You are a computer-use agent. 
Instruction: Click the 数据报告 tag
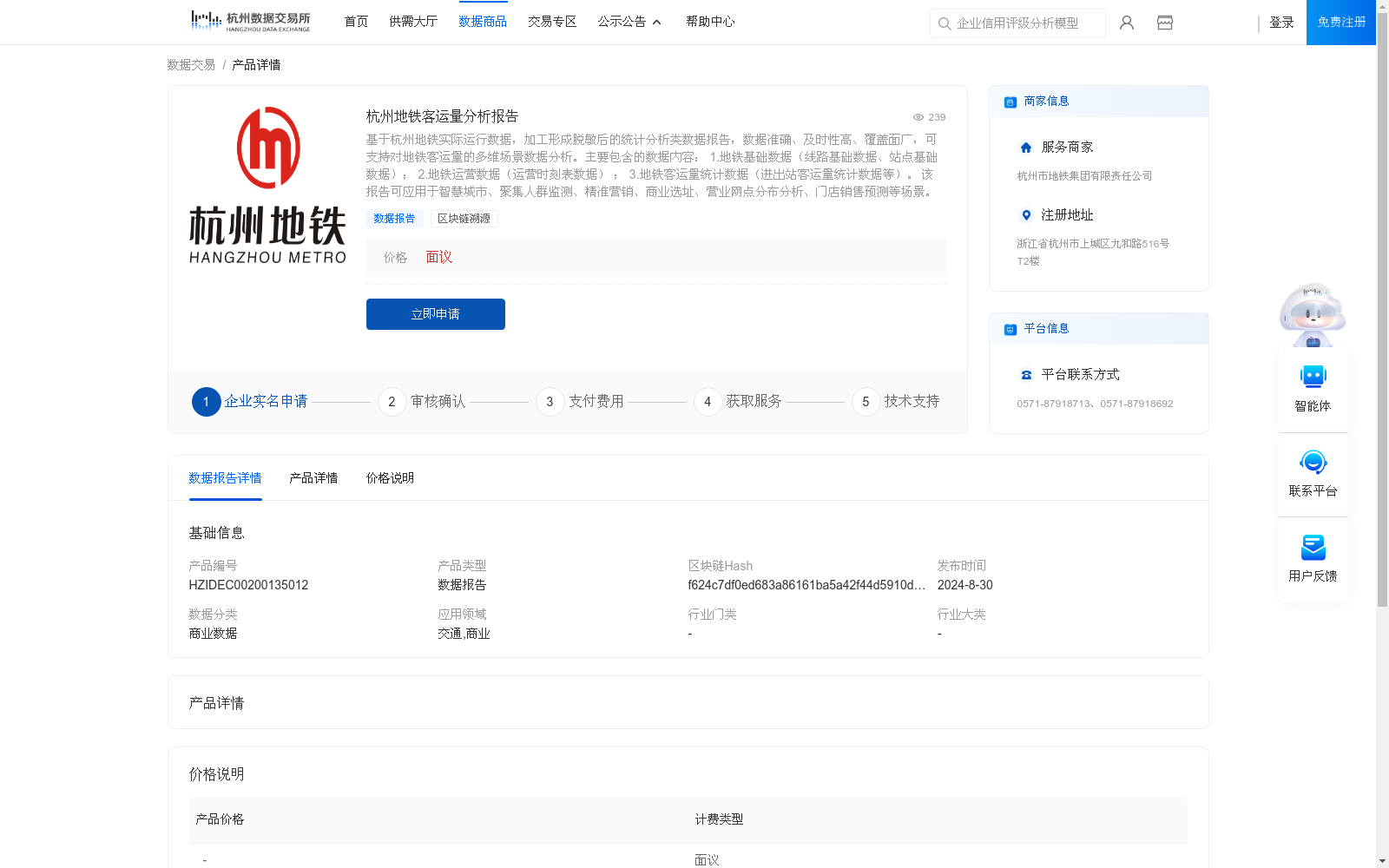pyautogui.click(x=394, y=219)
